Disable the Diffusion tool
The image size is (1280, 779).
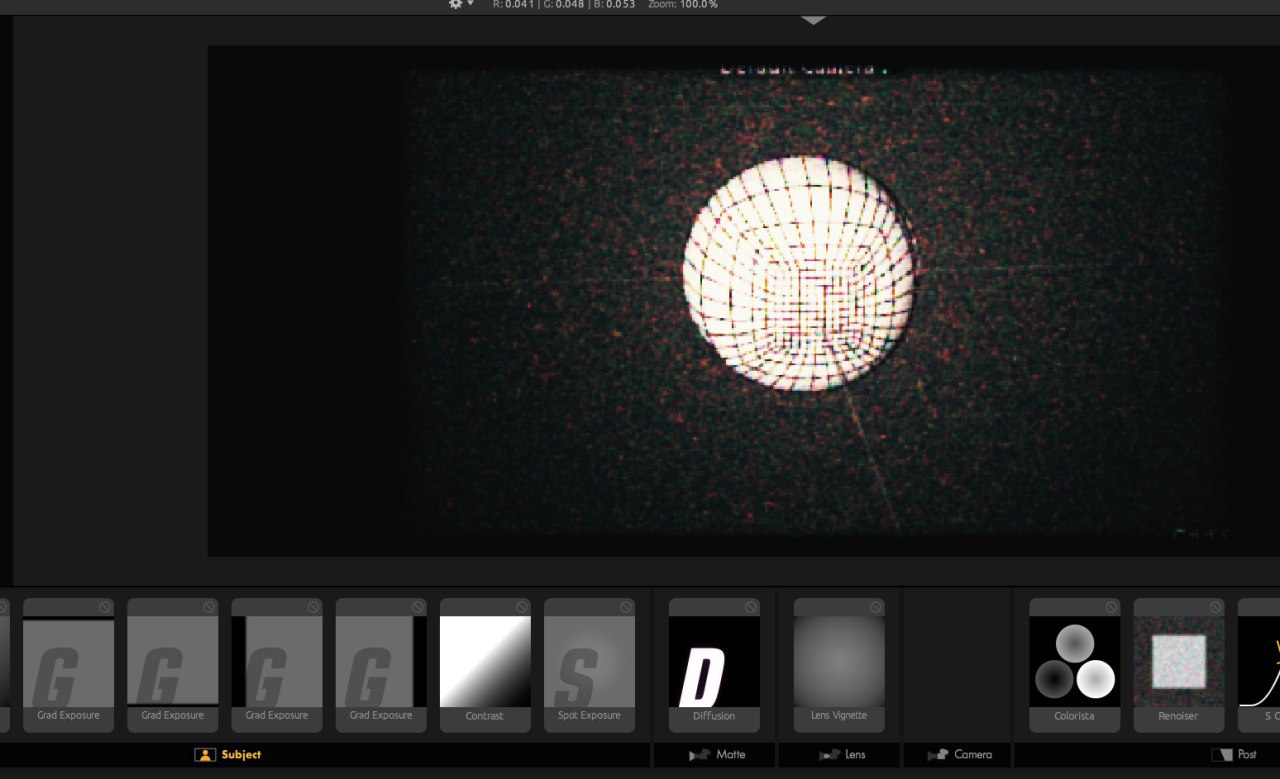751,607
